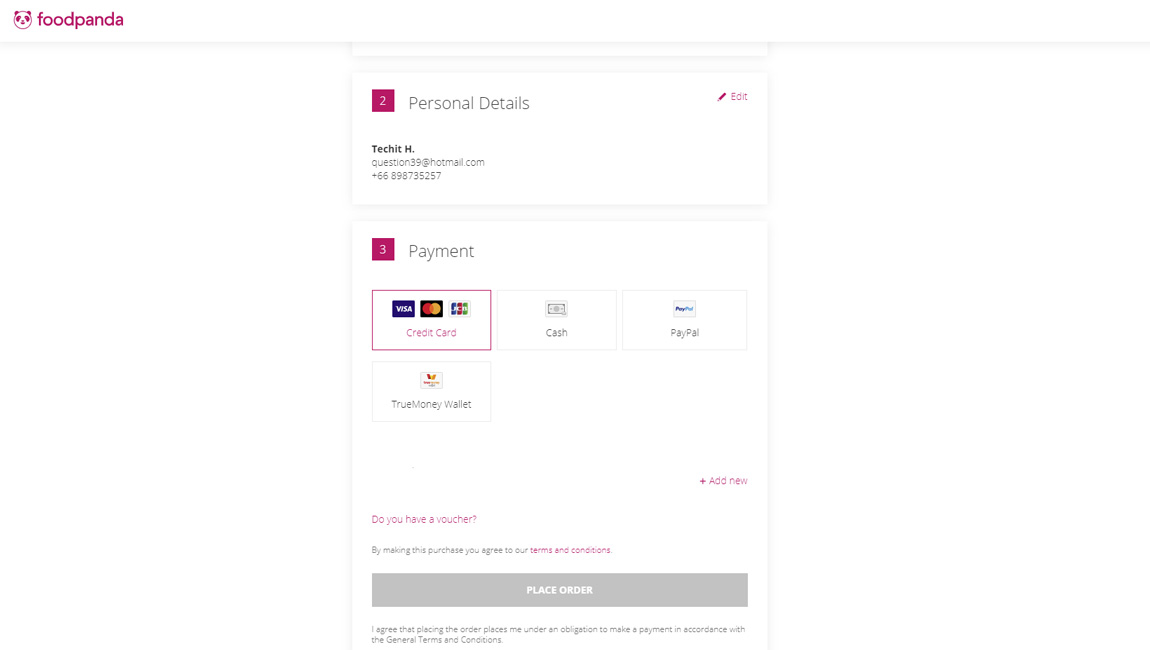Click the JCB card icon

point(460,309)
